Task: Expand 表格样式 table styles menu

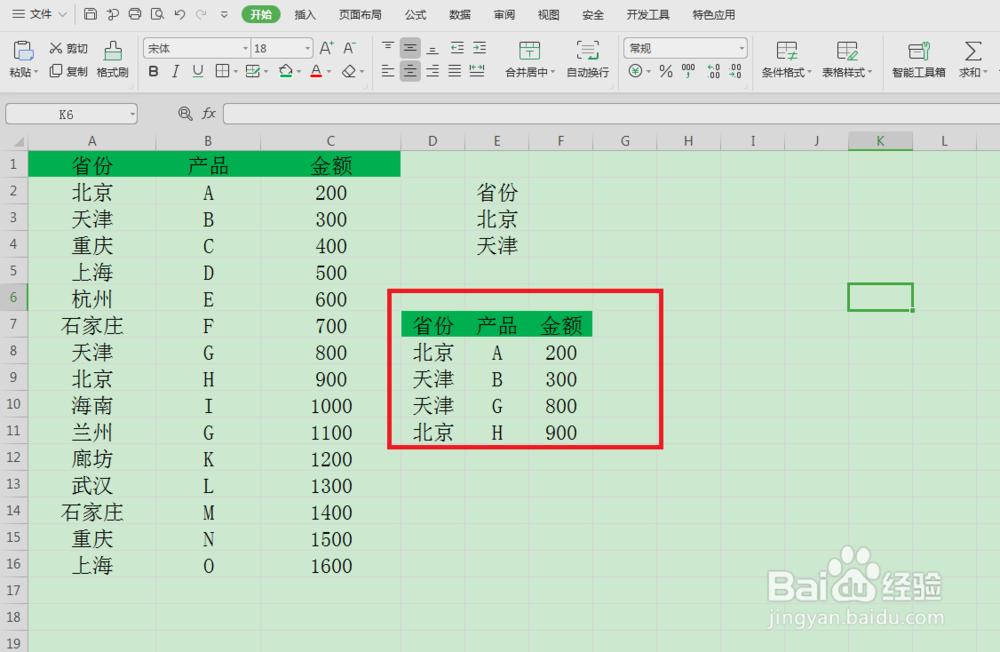Action: tap(869, 72)
